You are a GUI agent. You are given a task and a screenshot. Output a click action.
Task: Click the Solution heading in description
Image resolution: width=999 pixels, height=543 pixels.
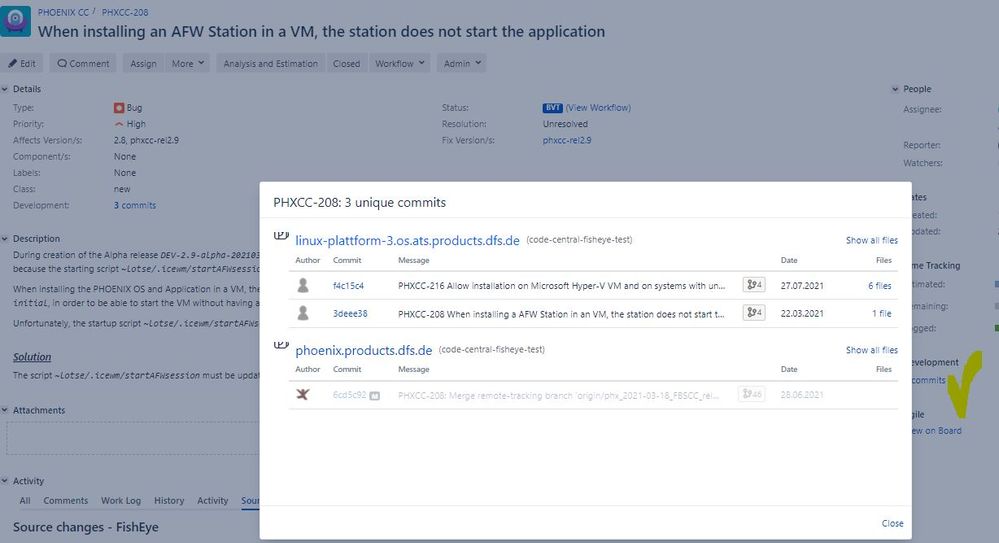tap(32, 357)
